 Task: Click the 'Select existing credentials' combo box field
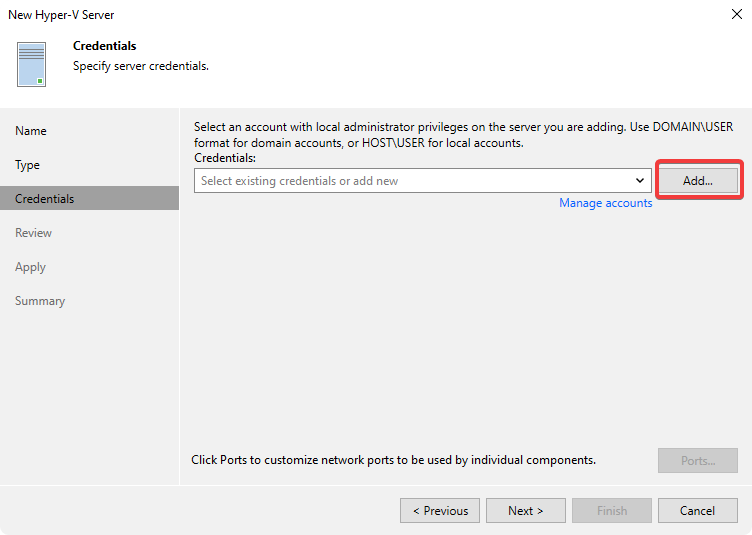pyautogui.click(x=412, y=181)
